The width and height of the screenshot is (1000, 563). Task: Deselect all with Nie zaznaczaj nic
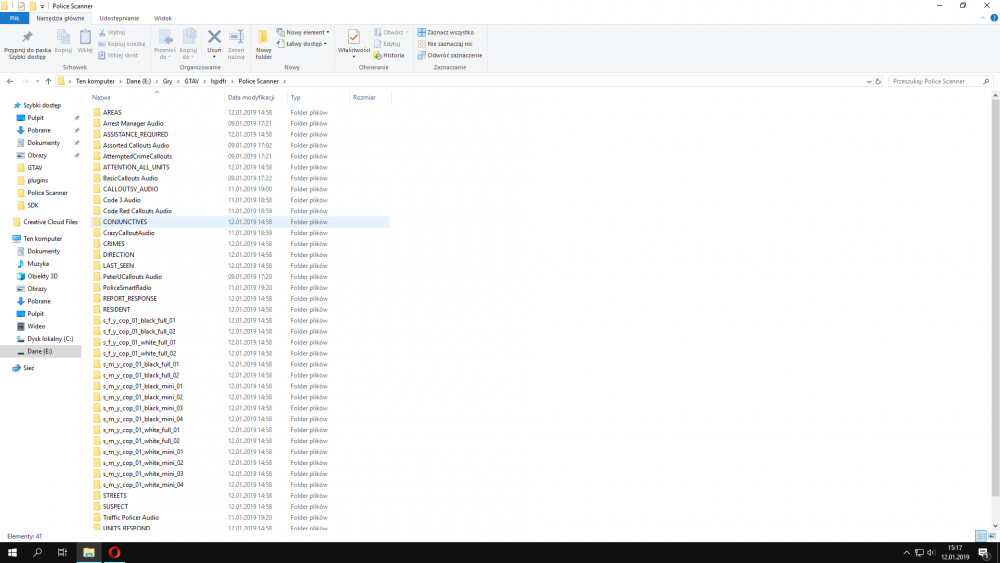coord(445,43)
